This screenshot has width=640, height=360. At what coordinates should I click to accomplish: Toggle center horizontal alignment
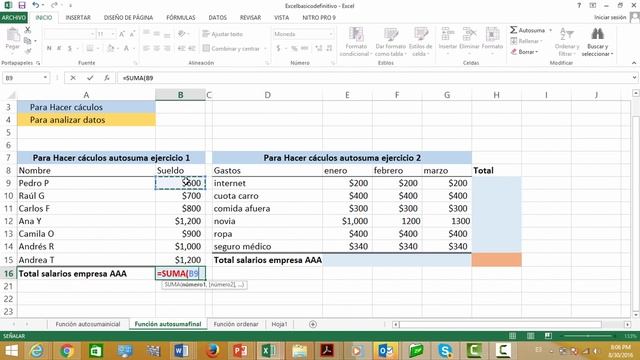tap(157, 49)
